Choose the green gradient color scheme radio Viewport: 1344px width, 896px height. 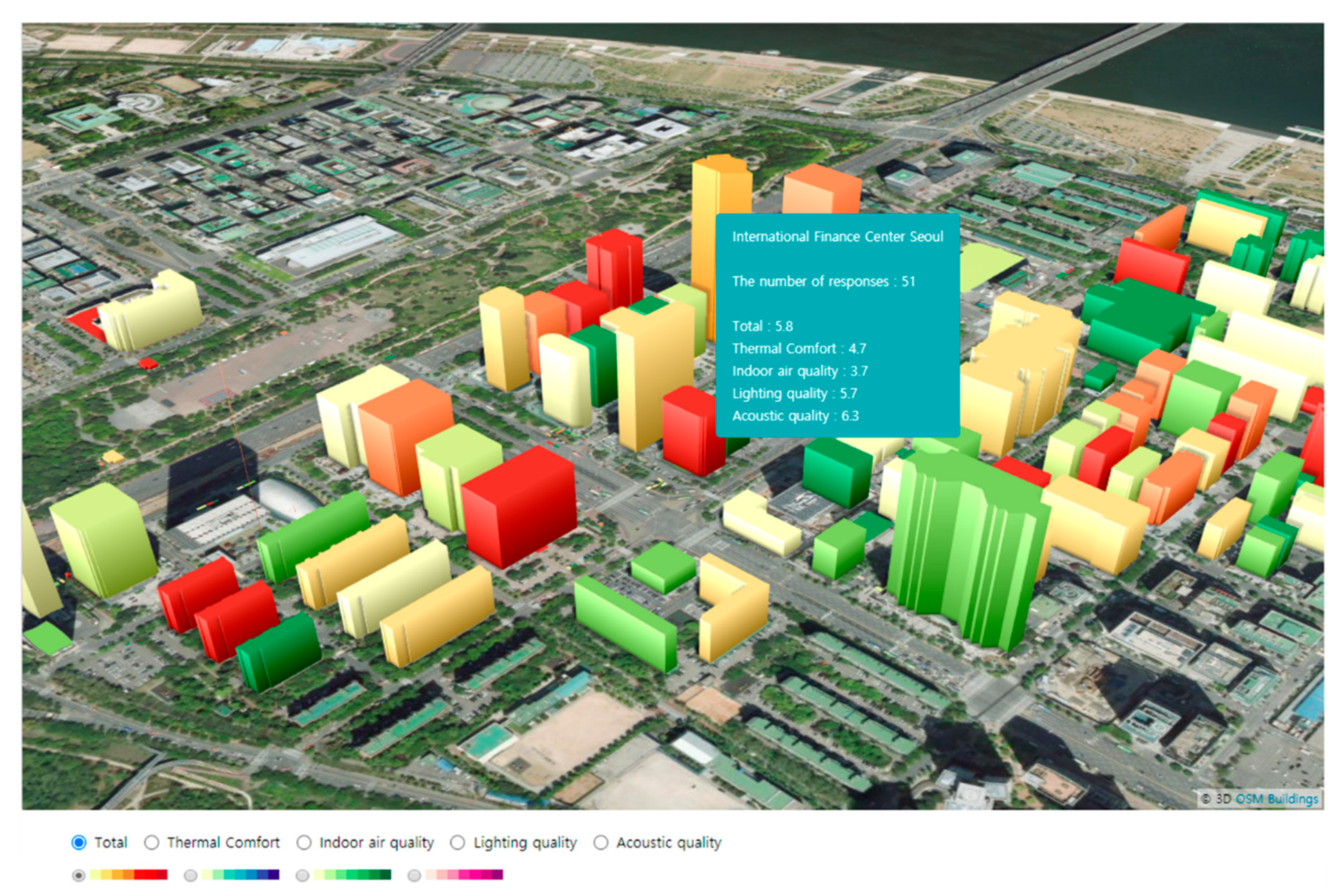pos(303,875)
